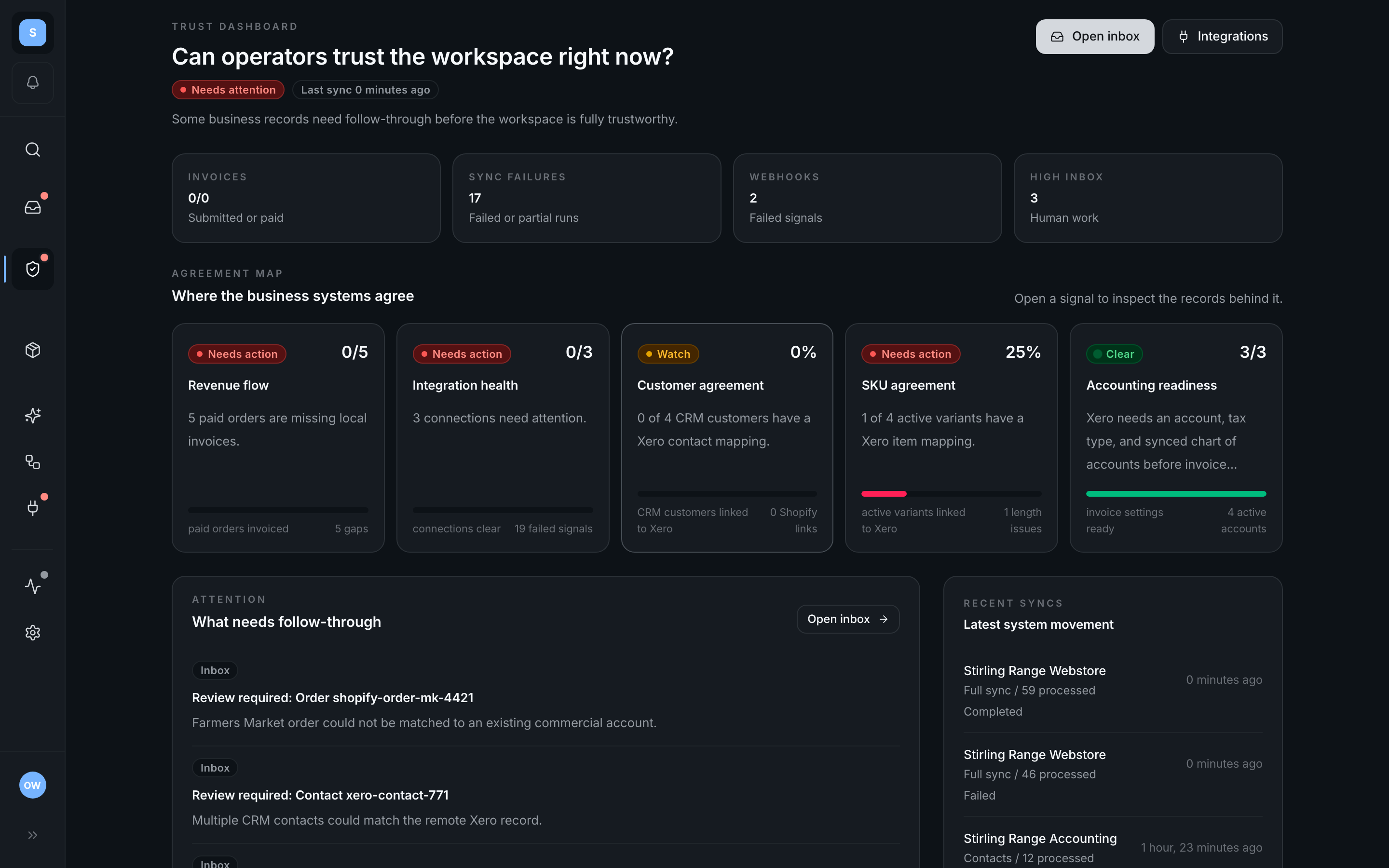Open search from the sidebar magnifier

pyautogui.click(x=33, y=150)
